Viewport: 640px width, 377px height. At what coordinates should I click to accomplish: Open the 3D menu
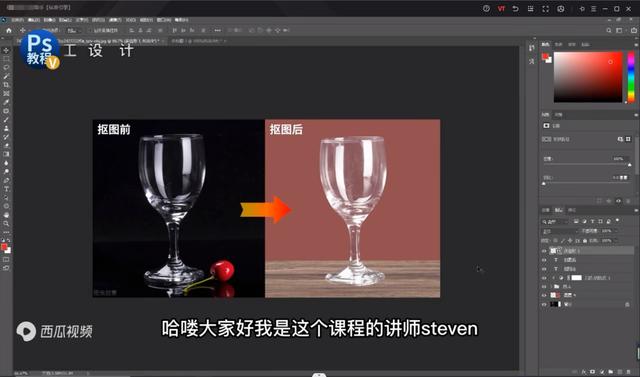coord(131,20)
